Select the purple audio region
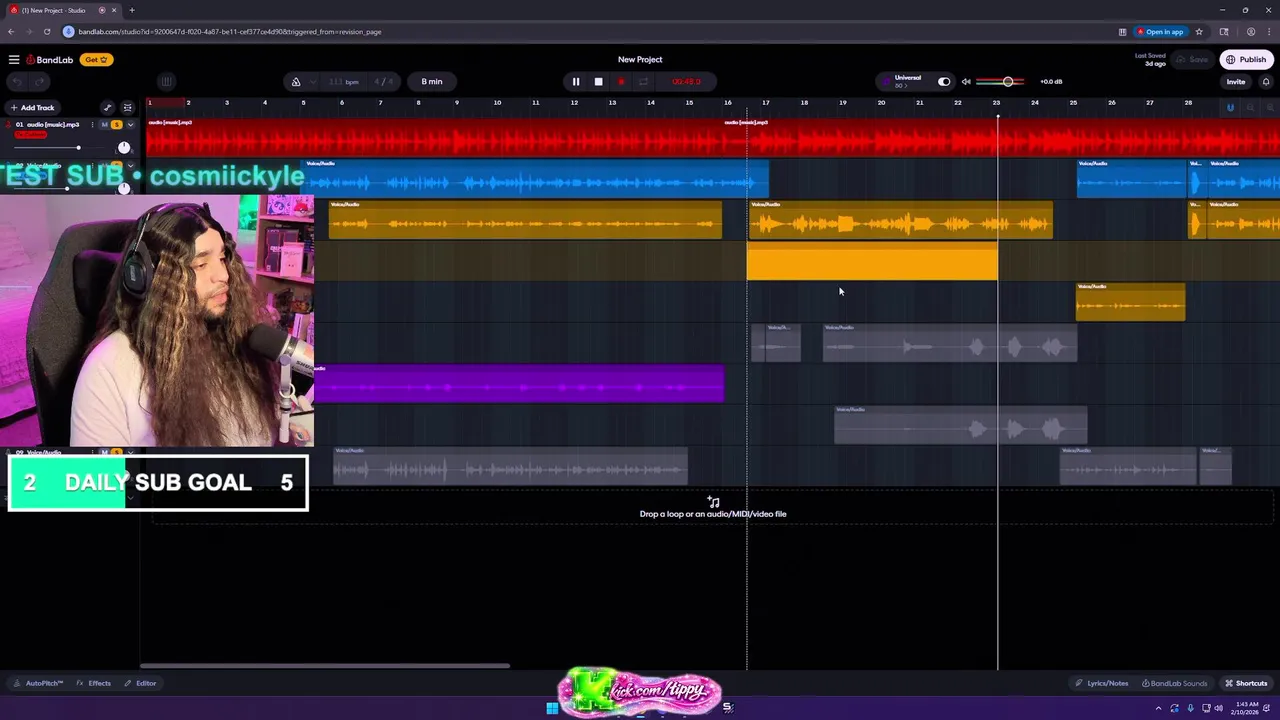 [518, 384]
